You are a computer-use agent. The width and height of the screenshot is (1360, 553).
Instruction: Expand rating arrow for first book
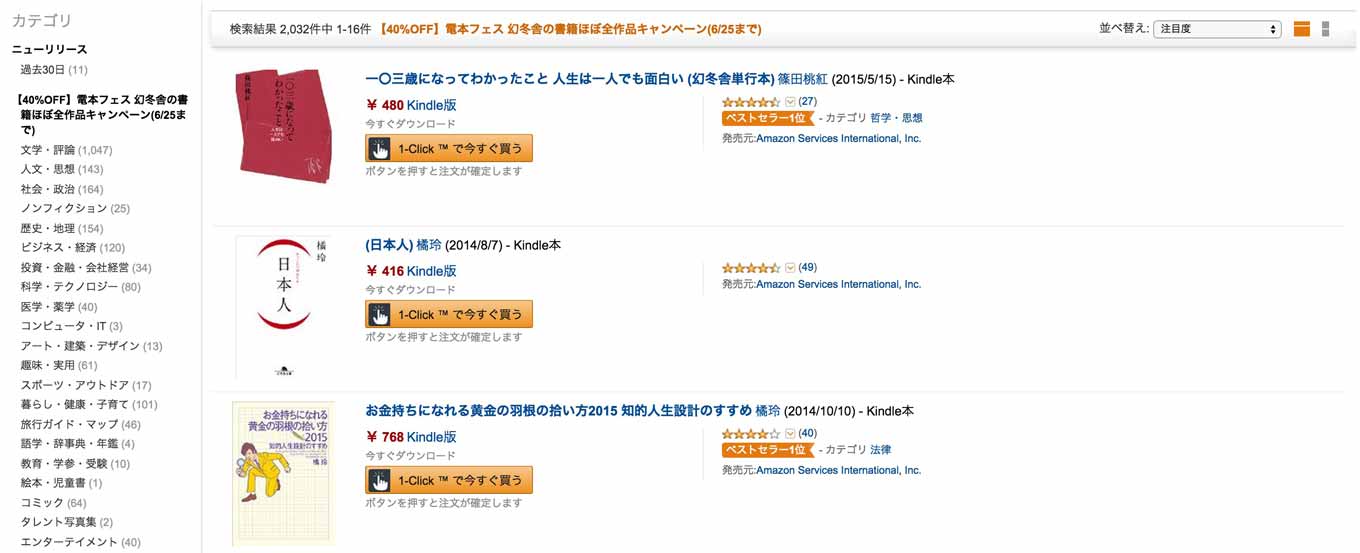pyautogui.click(x=790, y=102)
